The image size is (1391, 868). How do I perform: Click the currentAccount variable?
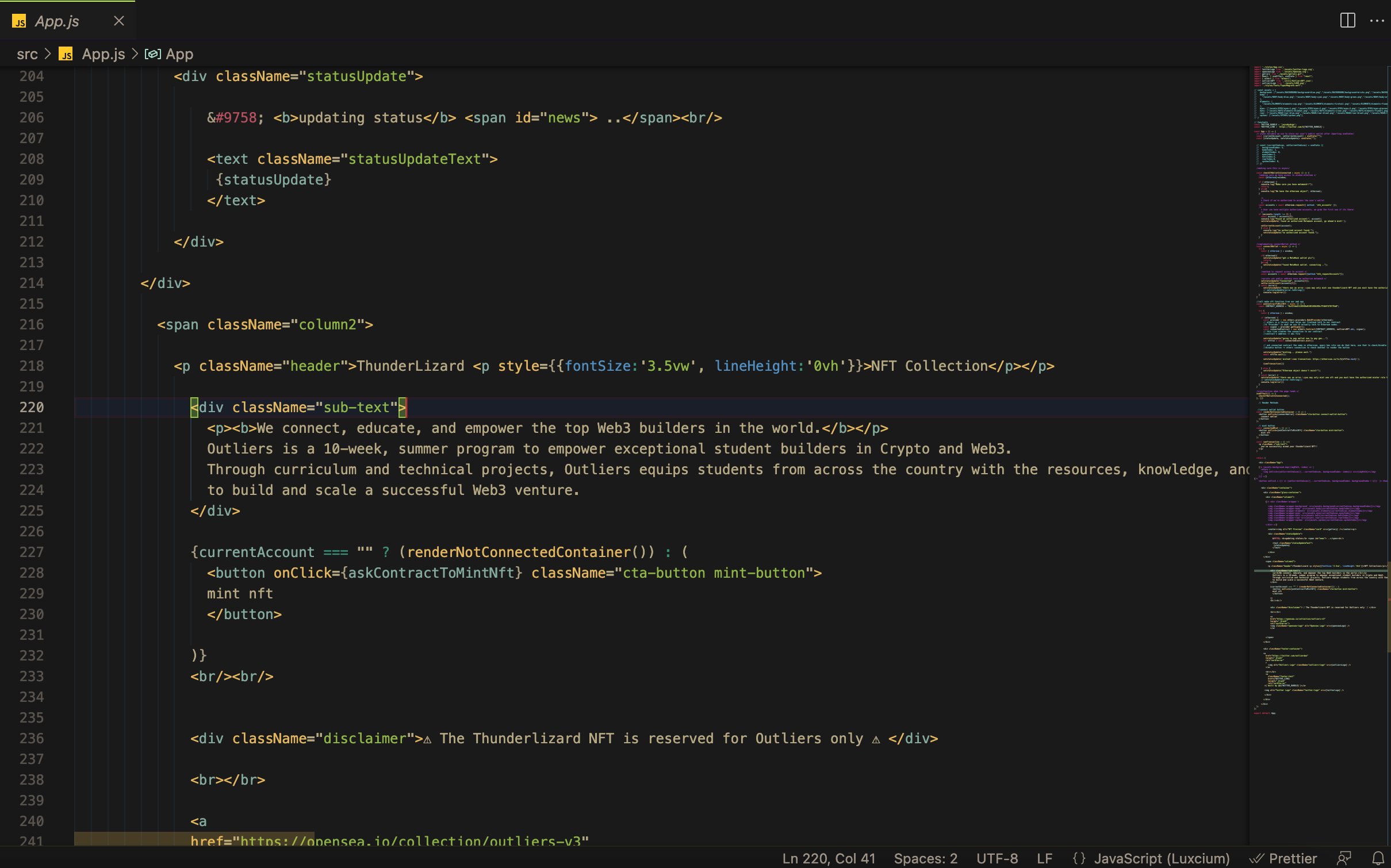tap(256, 552)
